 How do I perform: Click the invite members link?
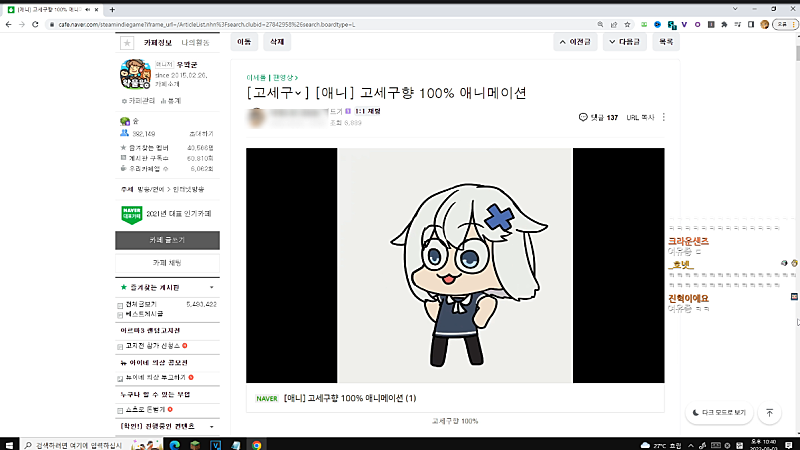202,134
